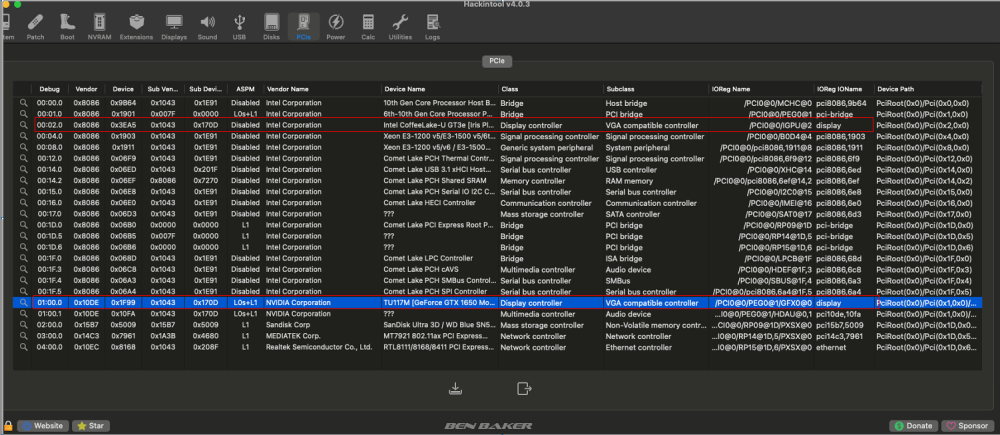Screen dimensions: 1000x435
Task: Open the Extensions toolbar section
Action: (136, 26)
